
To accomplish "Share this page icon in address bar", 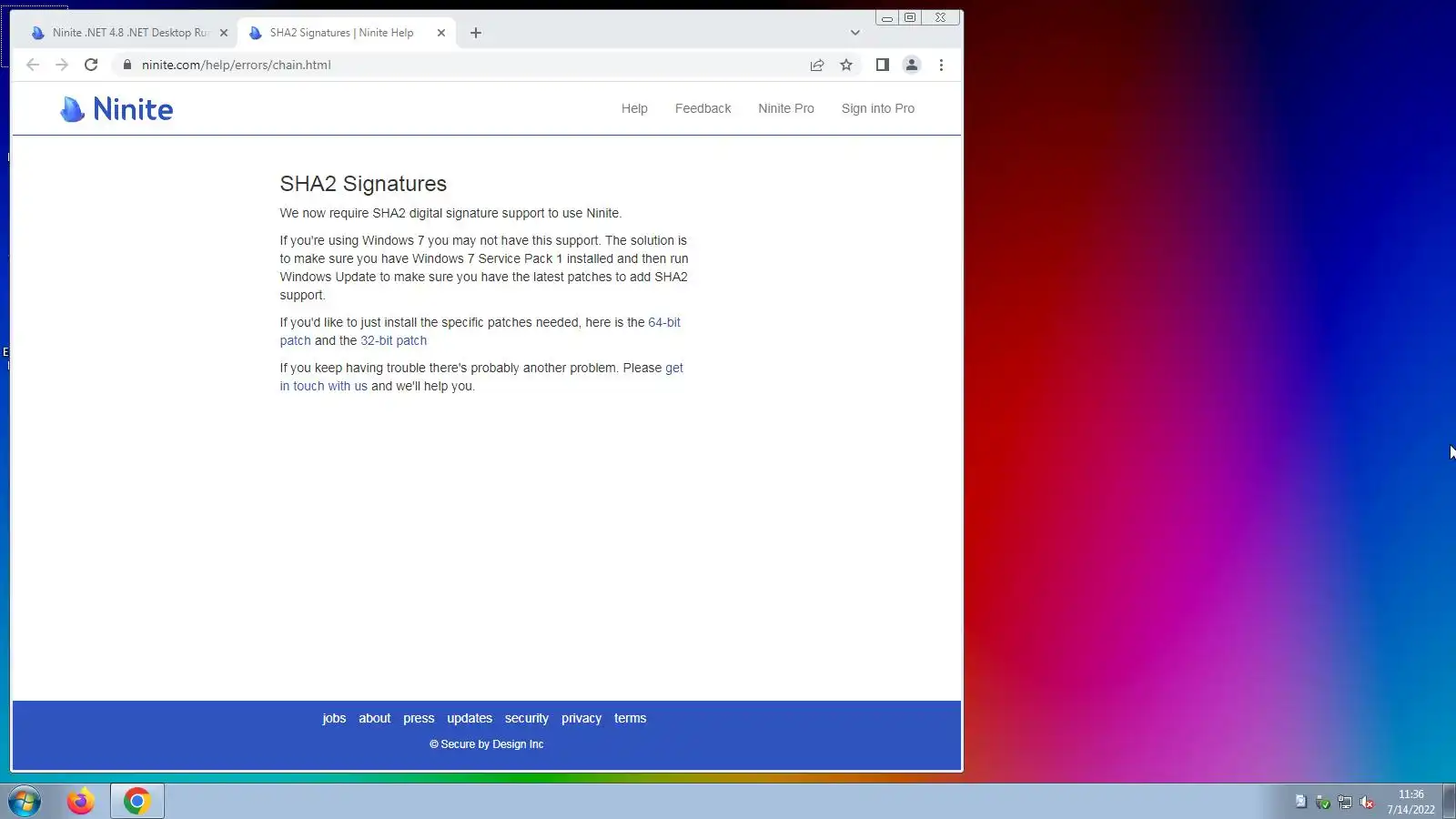I will 817,65.
